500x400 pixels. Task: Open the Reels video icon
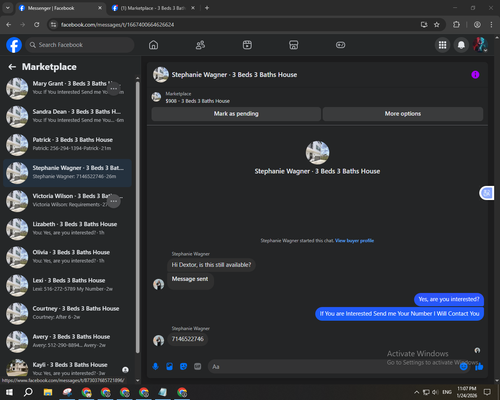coord(247,45)
